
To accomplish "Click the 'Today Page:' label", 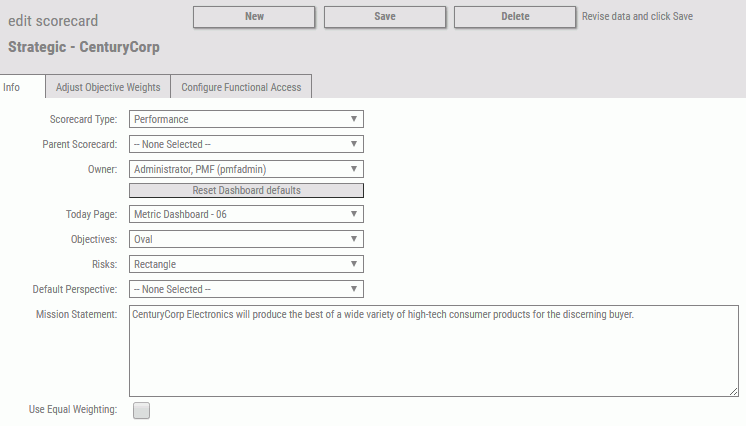I will tap(91, 215).
